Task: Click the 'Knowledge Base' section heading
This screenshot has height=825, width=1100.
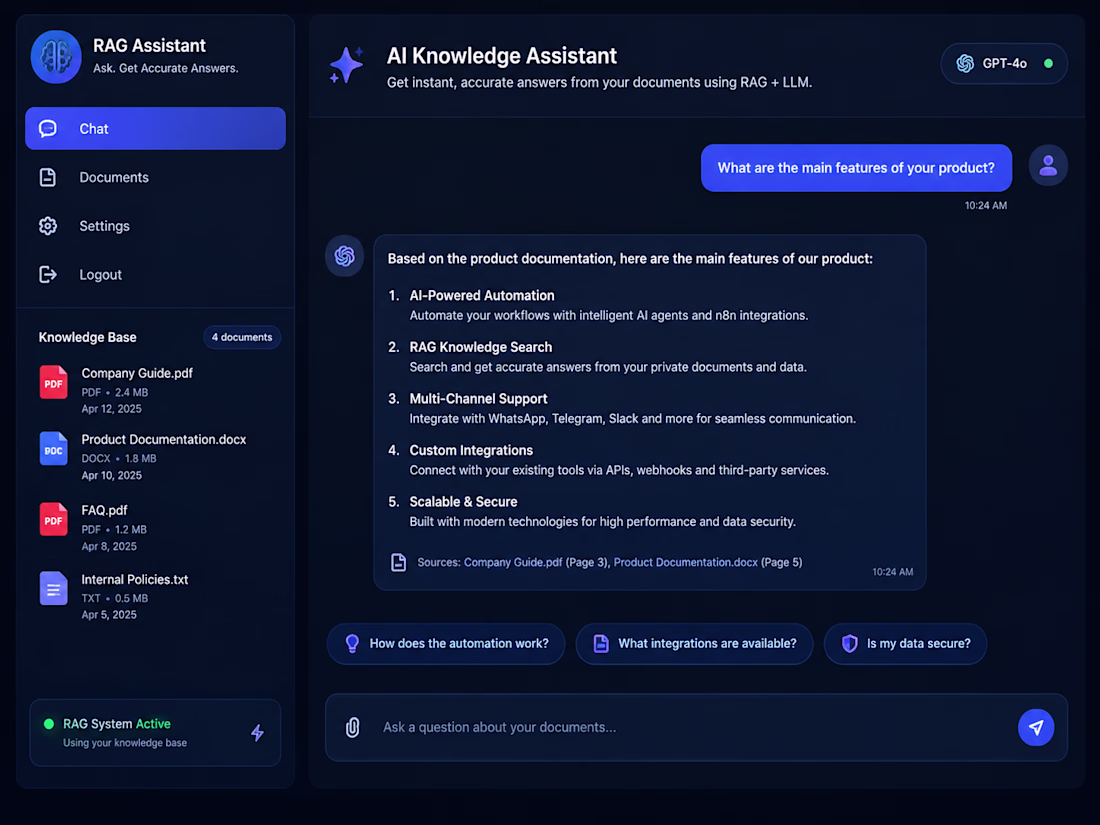Action: coord(88,337)
